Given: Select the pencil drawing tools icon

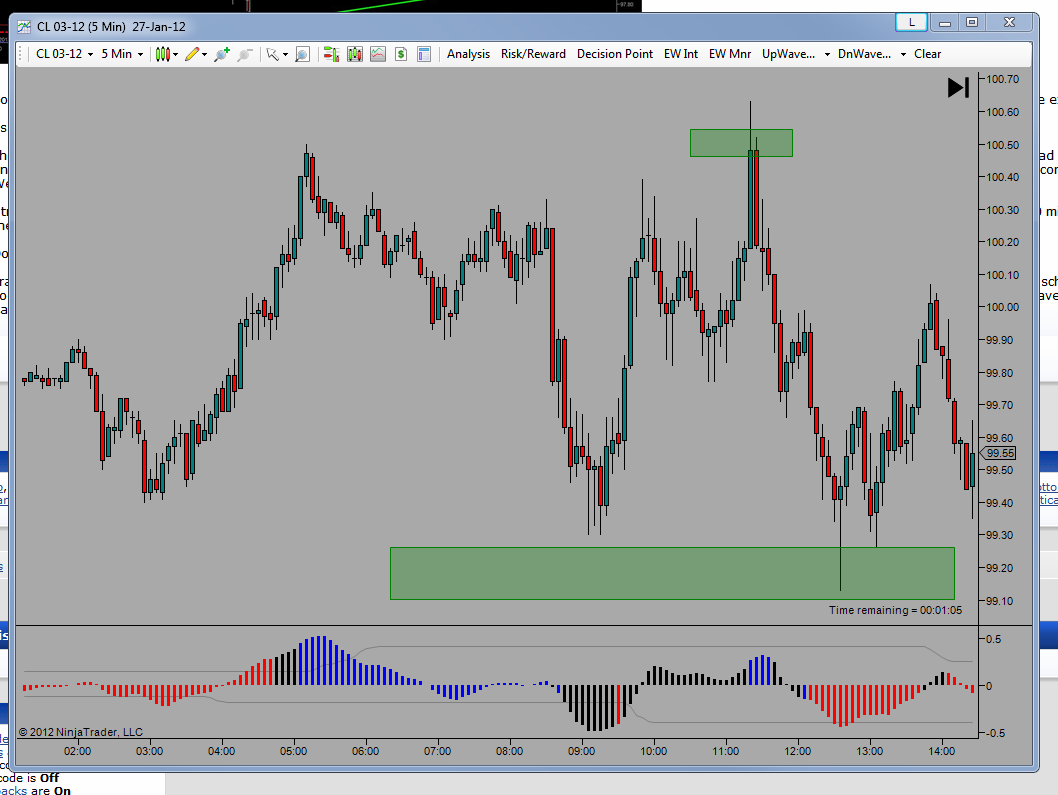Looking at the screenshot, I should click(x=192, y=54).
